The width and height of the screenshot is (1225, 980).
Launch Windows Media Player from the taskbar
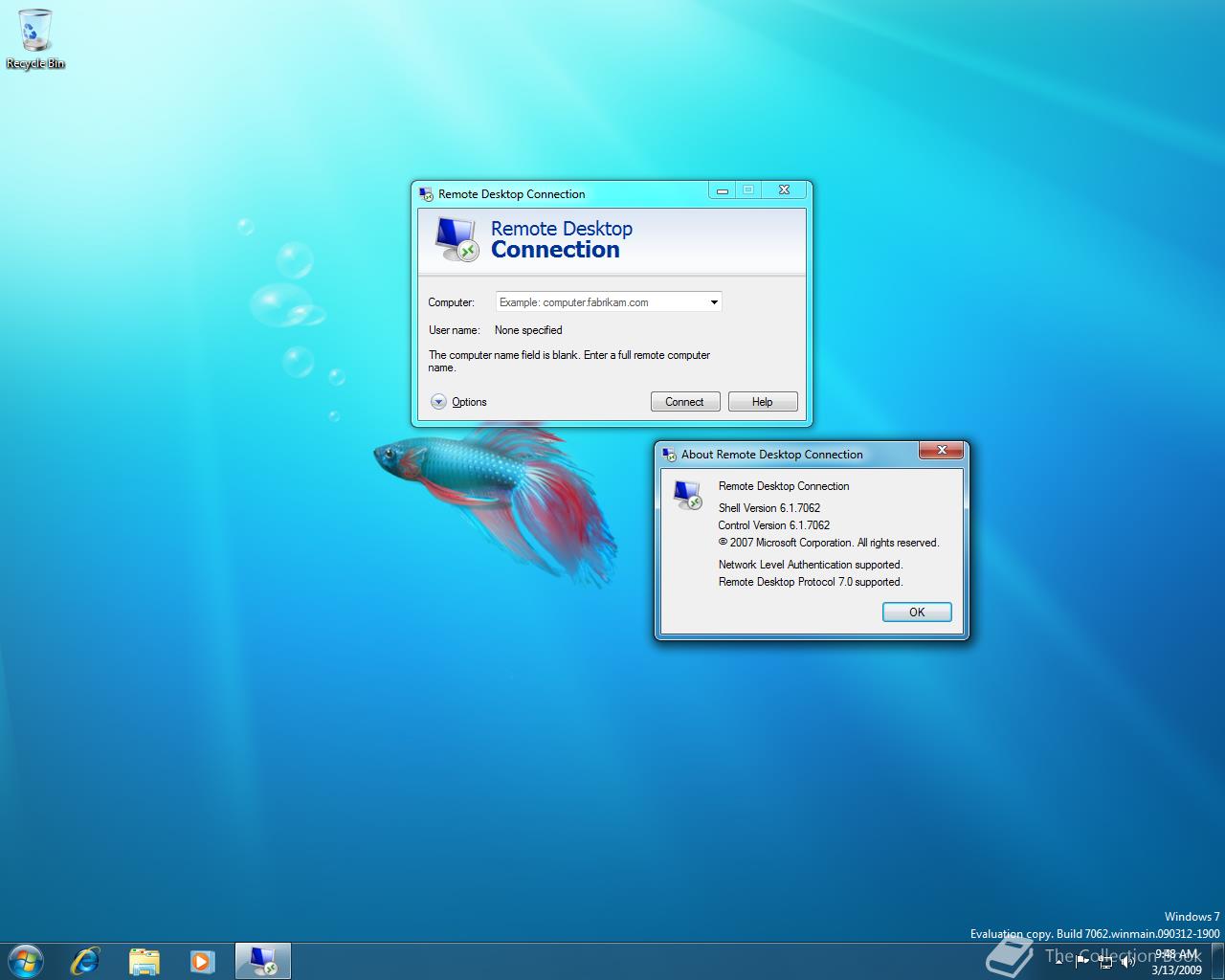coord(202,961)
